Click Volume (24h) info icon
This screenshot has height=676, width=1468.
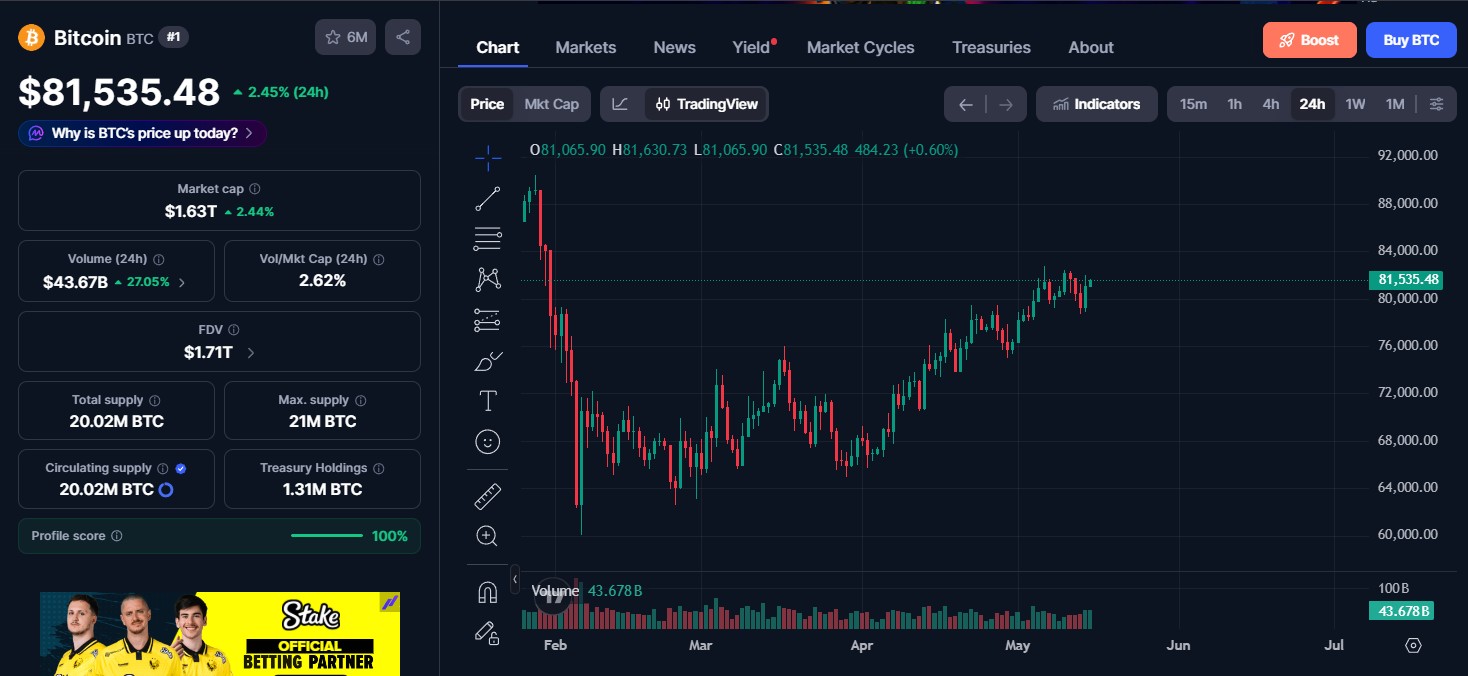coord(159,259)
